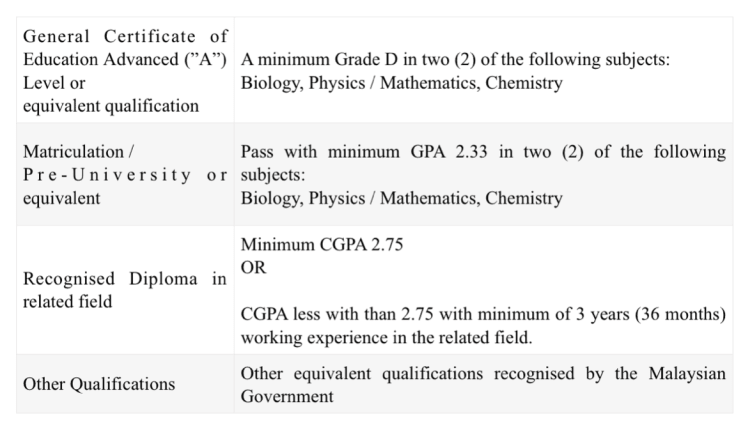
Task: Select the "Matriculation / Pre-University or equivalent" cell
Action: (125, 174)
